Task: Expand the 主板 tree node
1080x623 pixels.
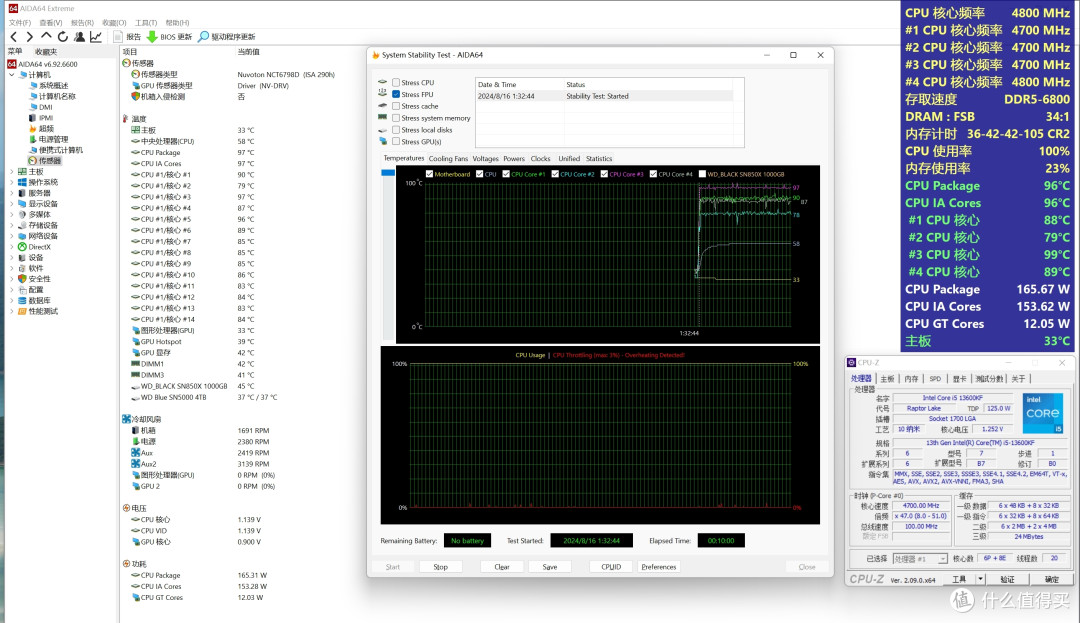Action: (x=12, y=171)
